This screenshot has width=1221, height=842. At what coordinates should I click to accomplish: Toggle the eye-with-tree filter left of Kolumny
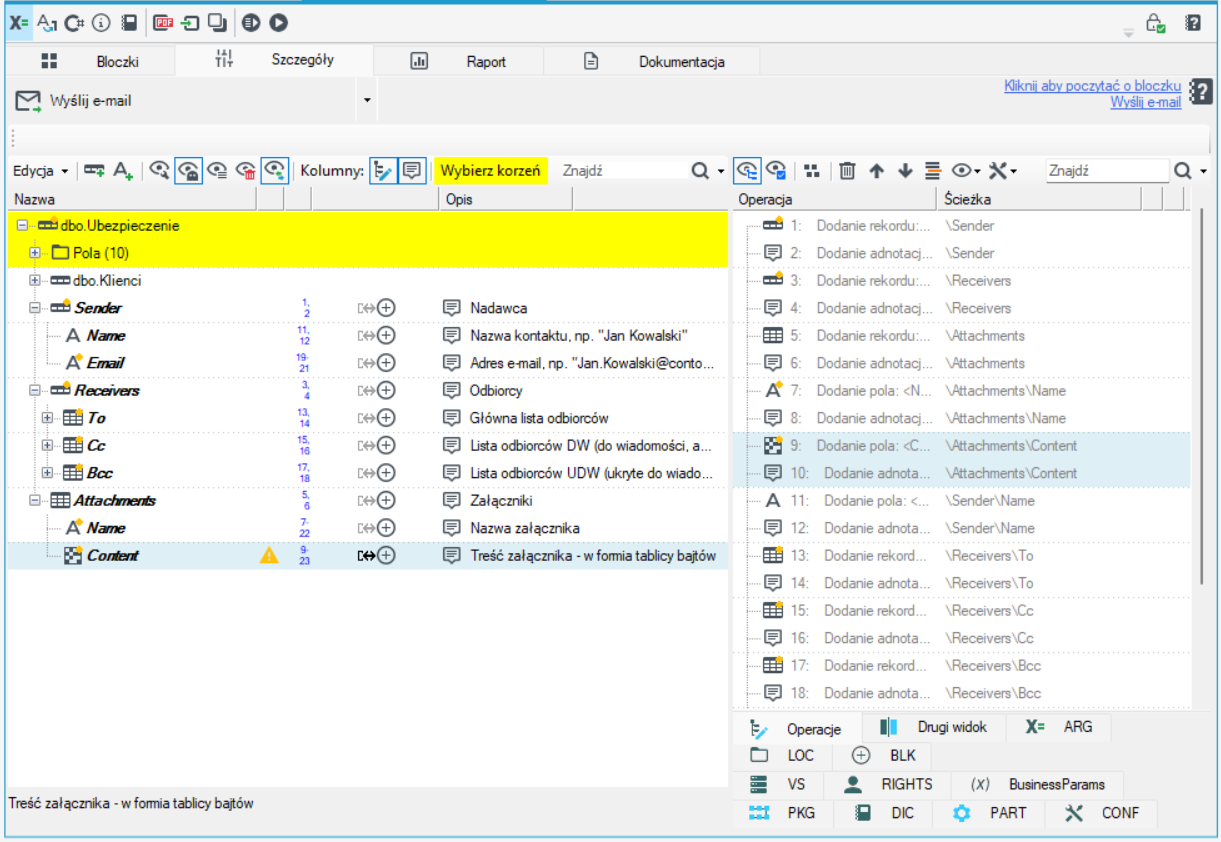tap(275, 171)
